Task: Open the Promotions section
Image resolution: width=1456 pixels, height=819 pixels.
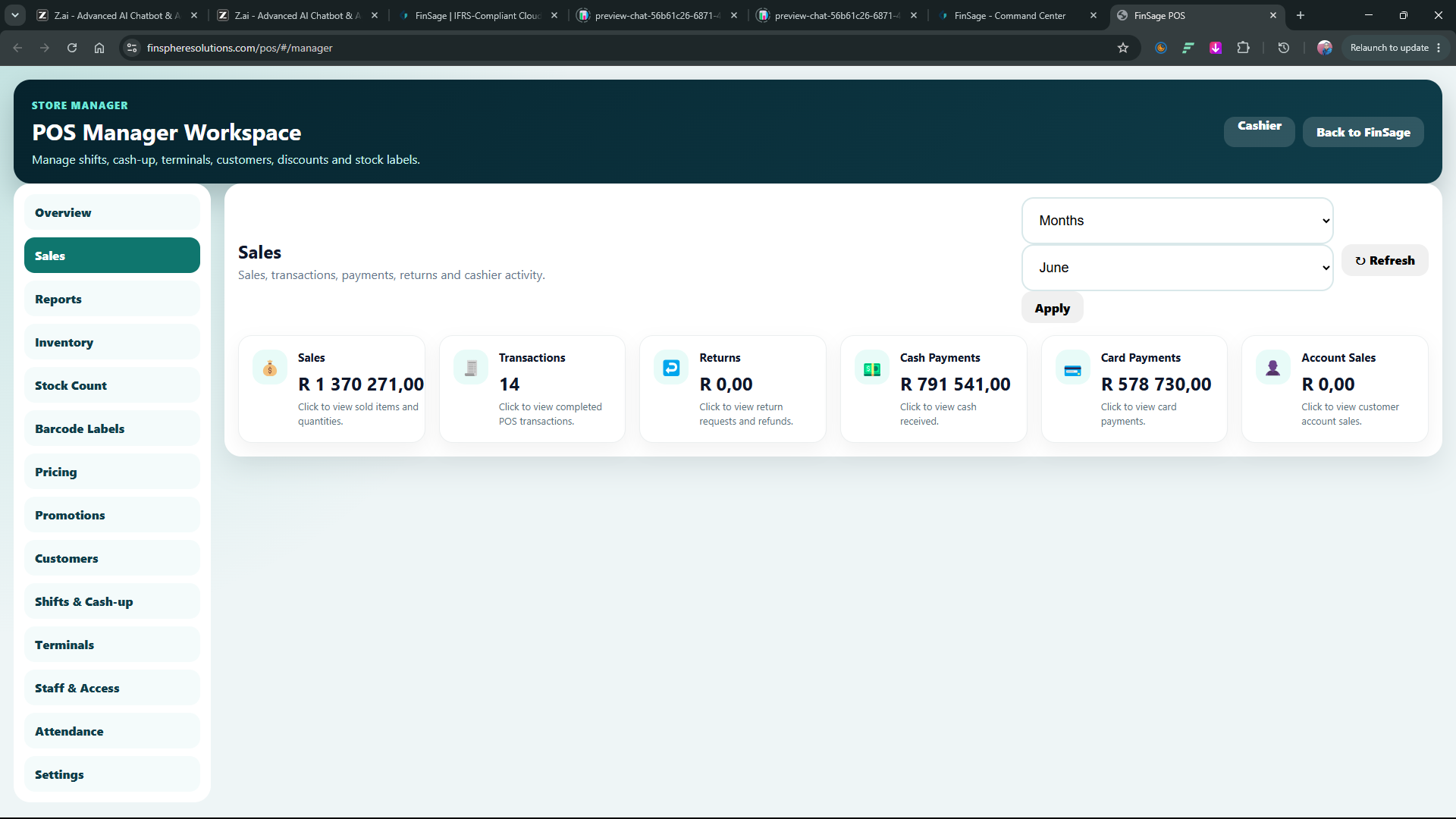Action: click(112, 515)
